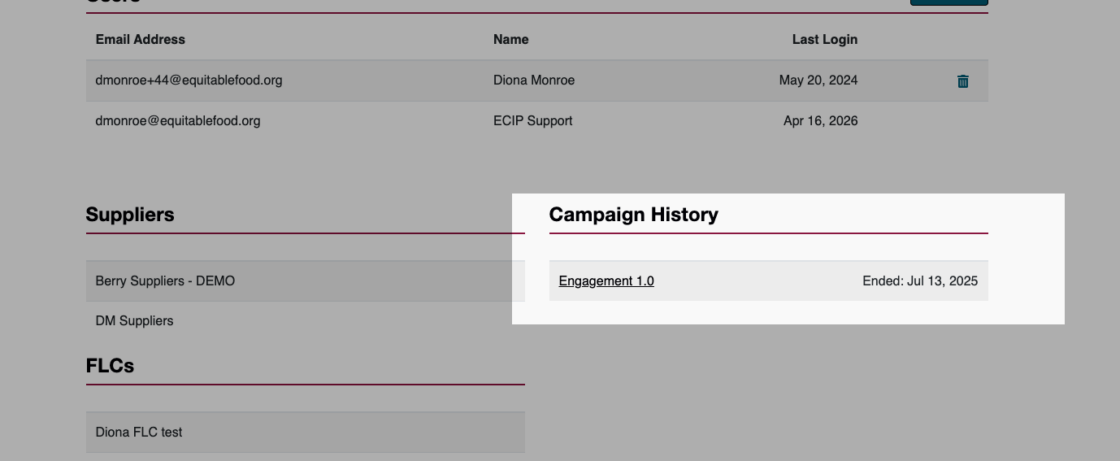
Task: Open the Engagement 1.0 campaign link
Action: [606, 281]
